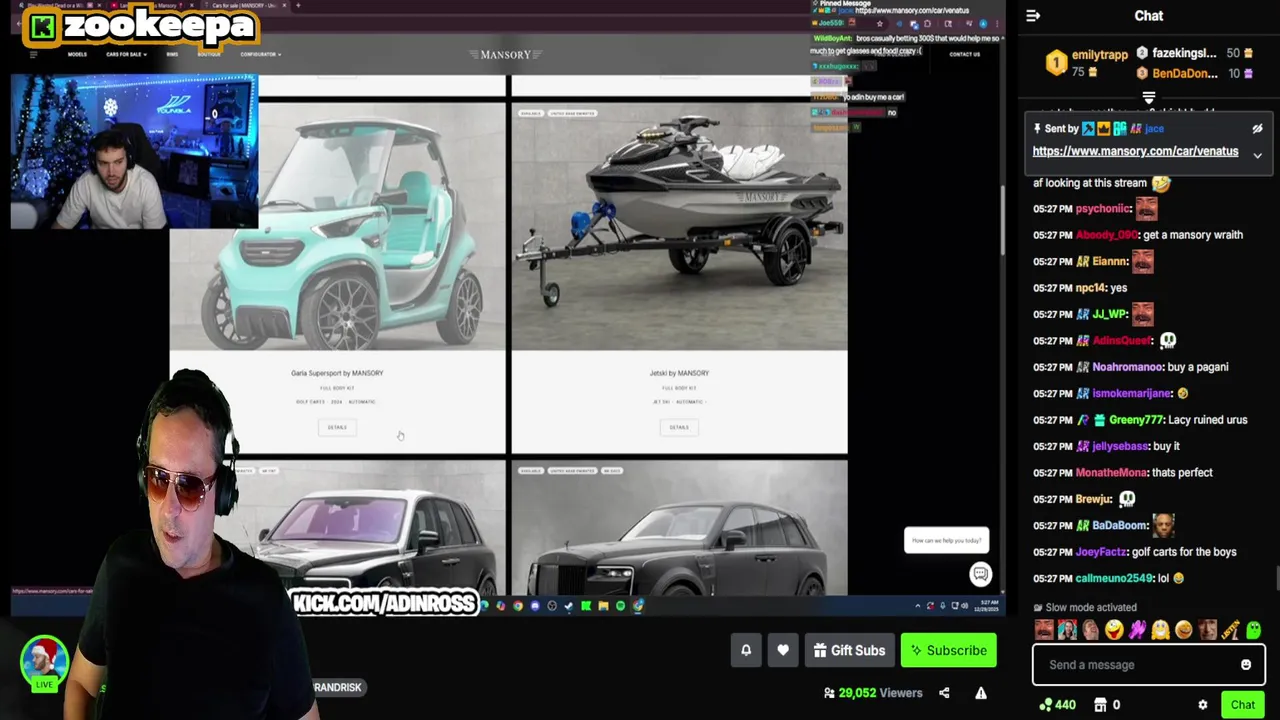Image resolution: width=1280 pixels, height=720 pixels.
Task: Expand the pinned message with the chevron
Action: click(x=1257, y=156)
